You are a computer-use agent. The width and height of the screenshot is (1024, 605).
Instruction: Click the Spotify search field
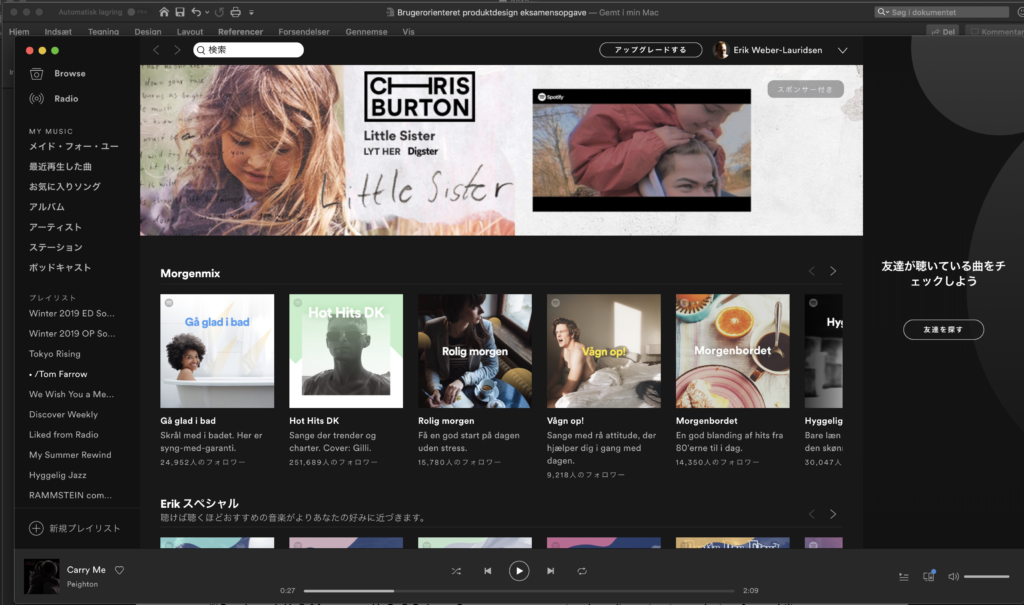[248, 50]
